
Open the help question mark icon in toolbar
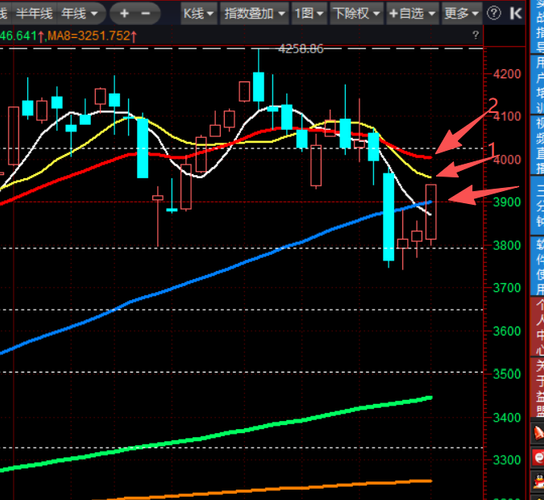click(x=494, y=14)
